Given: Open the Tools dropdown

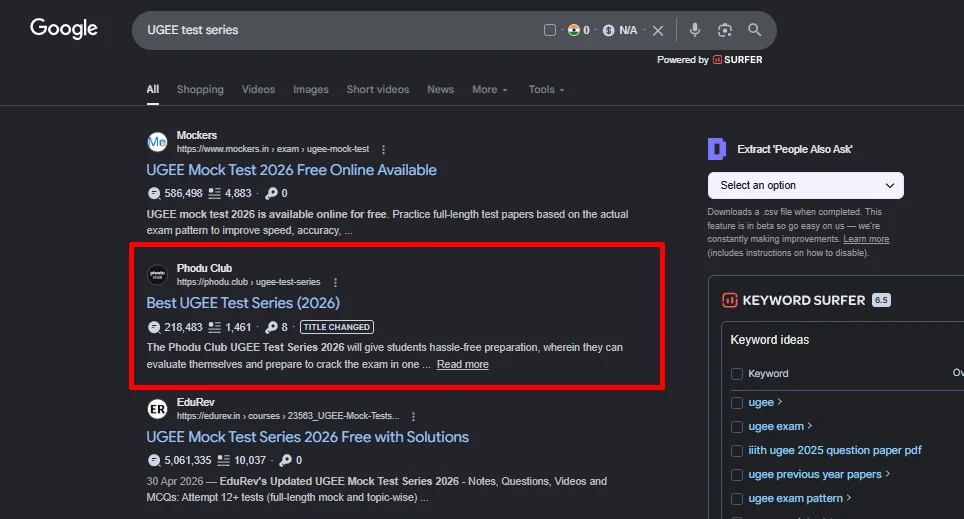Looking at the screenshot, I should (x=547, y=89).
